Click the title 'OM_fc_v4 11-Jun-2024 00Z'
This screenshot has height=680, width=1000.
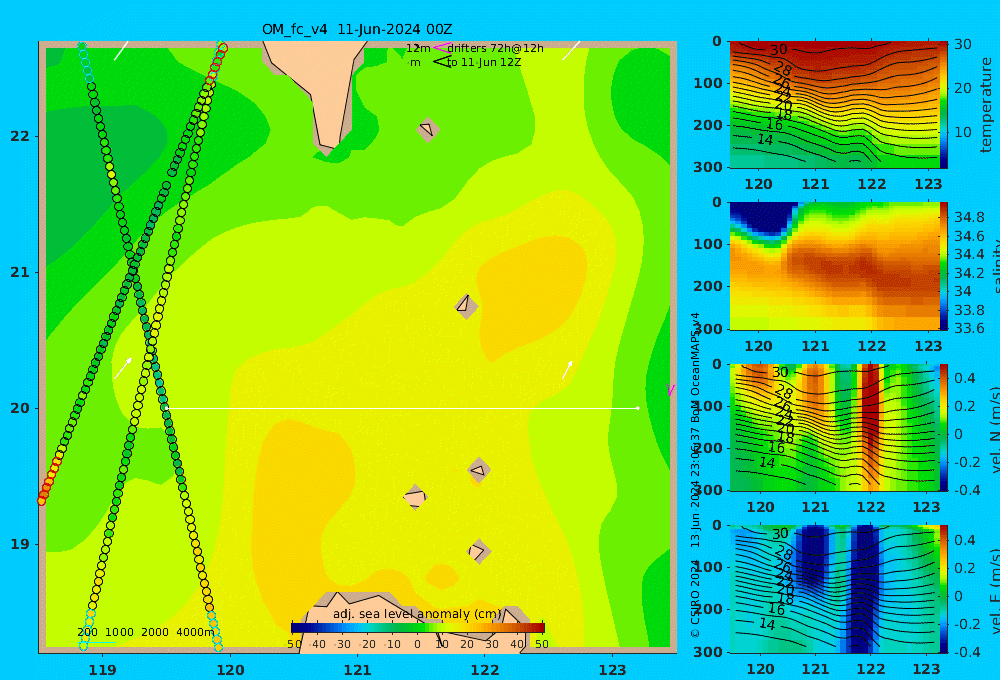357,29
